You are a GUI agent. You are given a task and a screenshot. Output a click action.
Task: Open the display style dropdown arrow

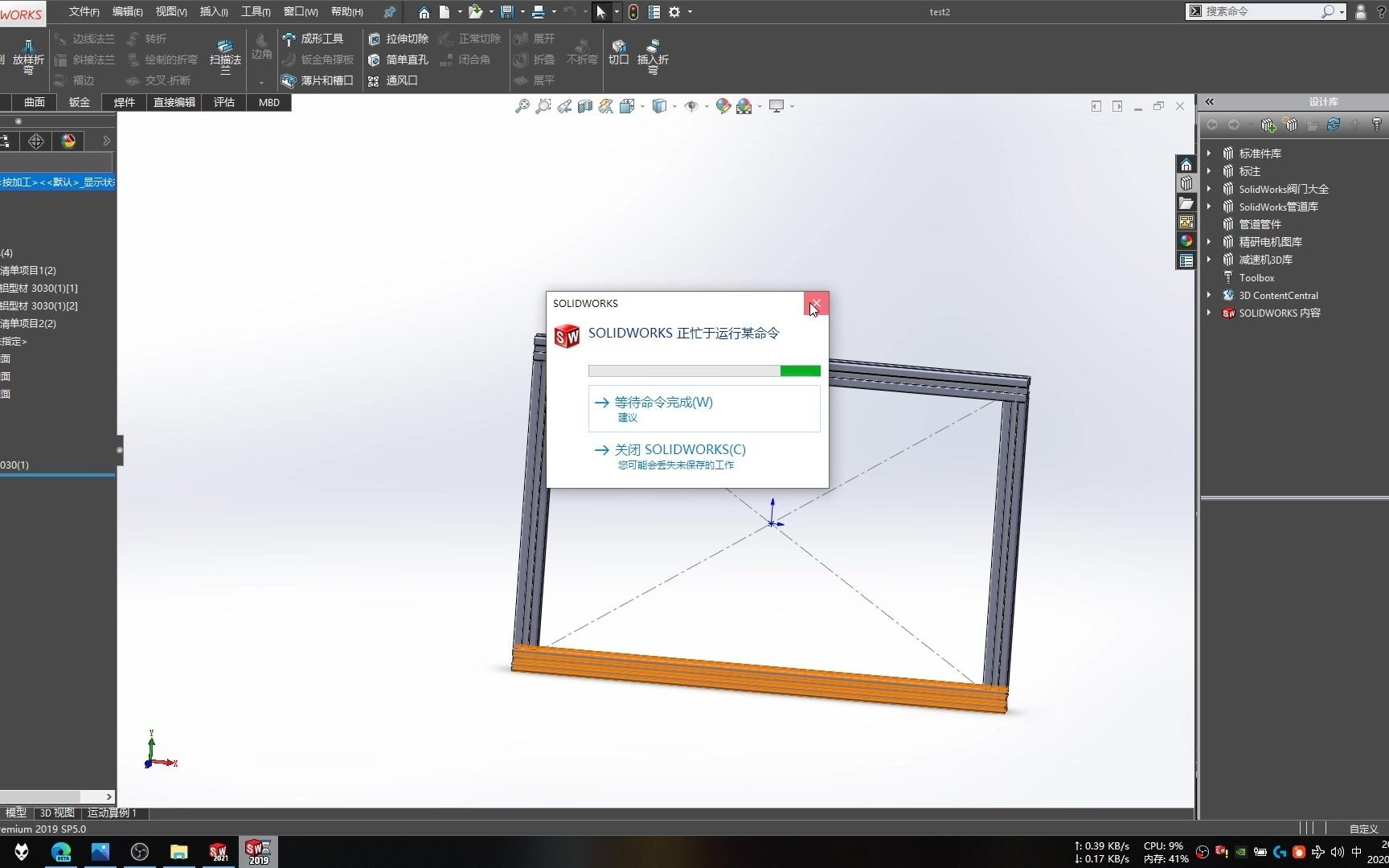[x=673, y=105]
